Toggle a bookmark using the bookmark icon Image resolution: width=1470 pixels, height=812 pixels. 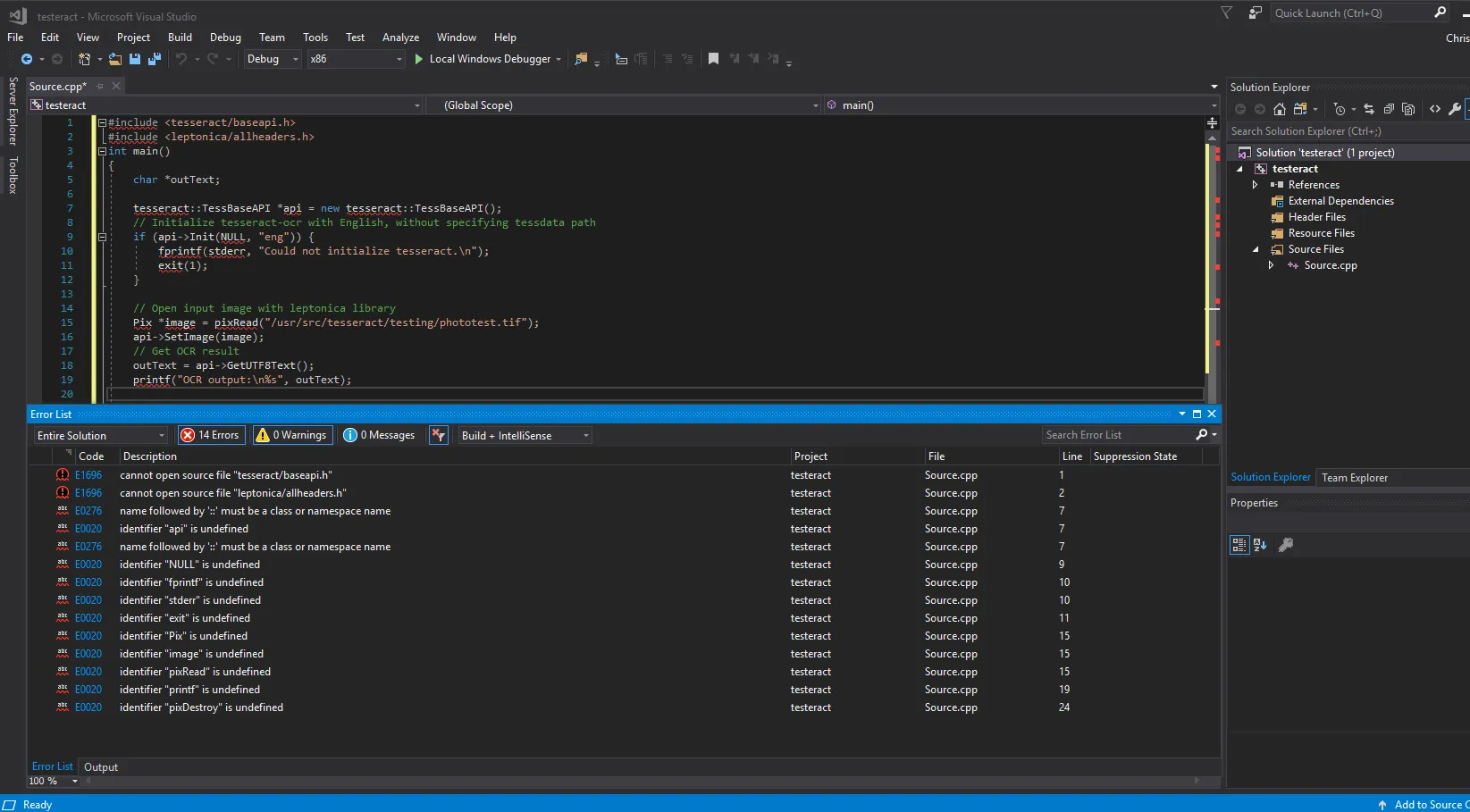pos(713,59)
